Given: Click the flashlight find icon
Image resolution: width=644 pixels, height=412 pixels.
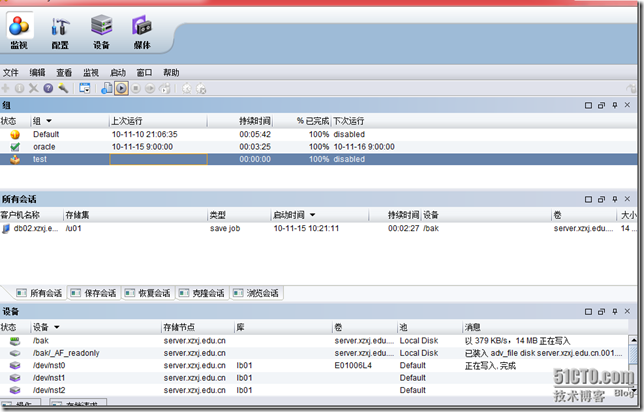Looking at the screenshot, I should coord(63,88).
